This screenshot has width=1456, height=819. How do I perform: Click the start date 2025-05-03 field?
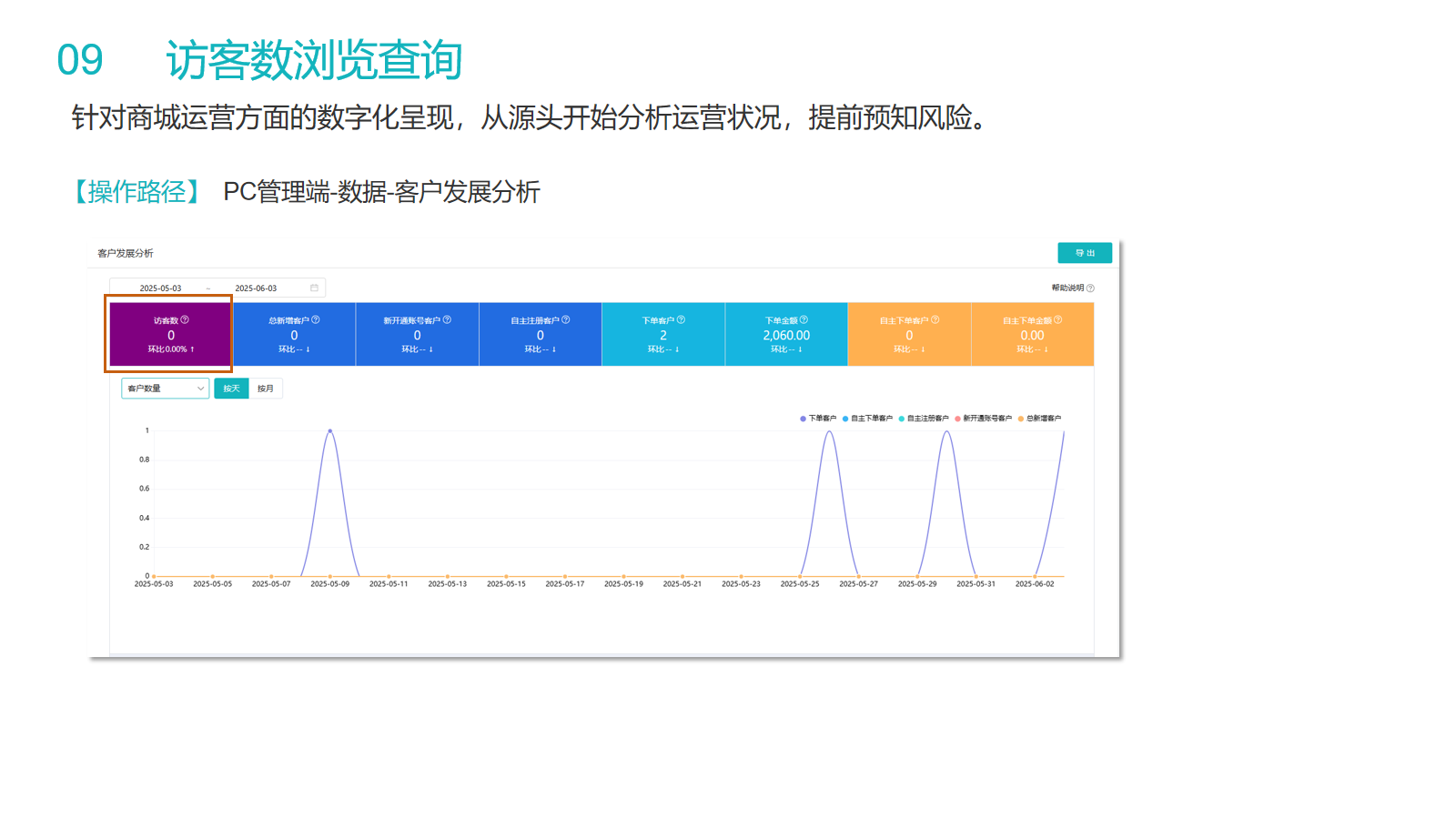click(x=160, y=288)
